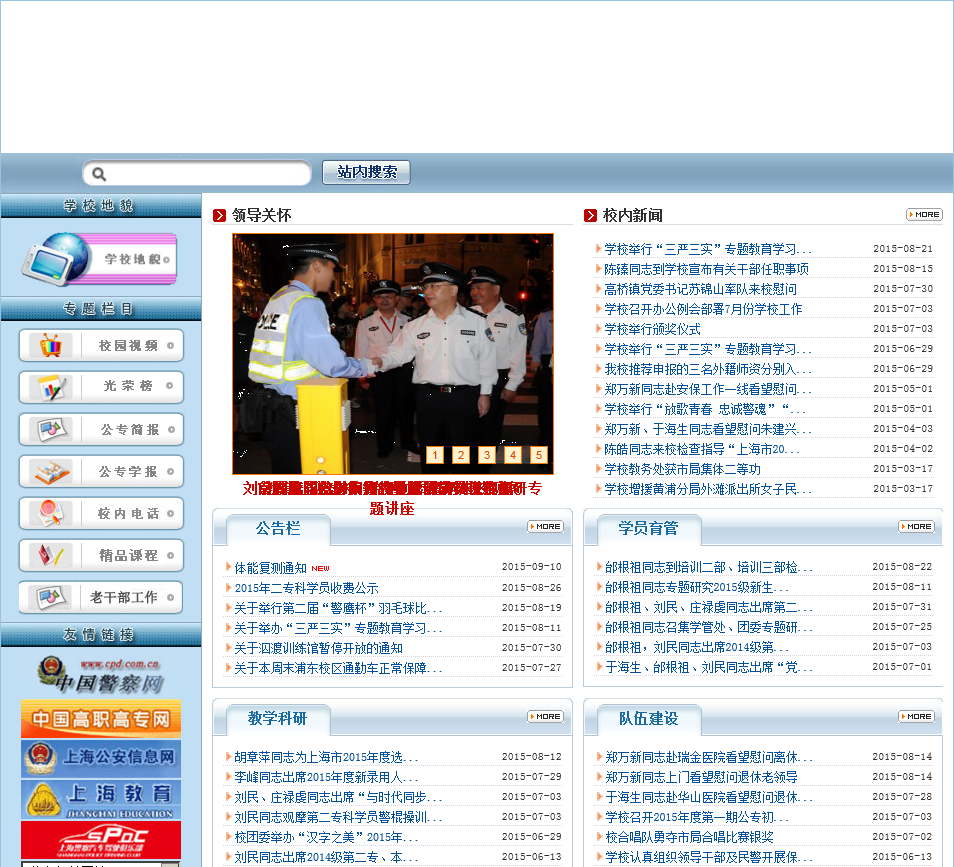
Task: Open 公专学报 sidebar button
Action: [101, 472]
